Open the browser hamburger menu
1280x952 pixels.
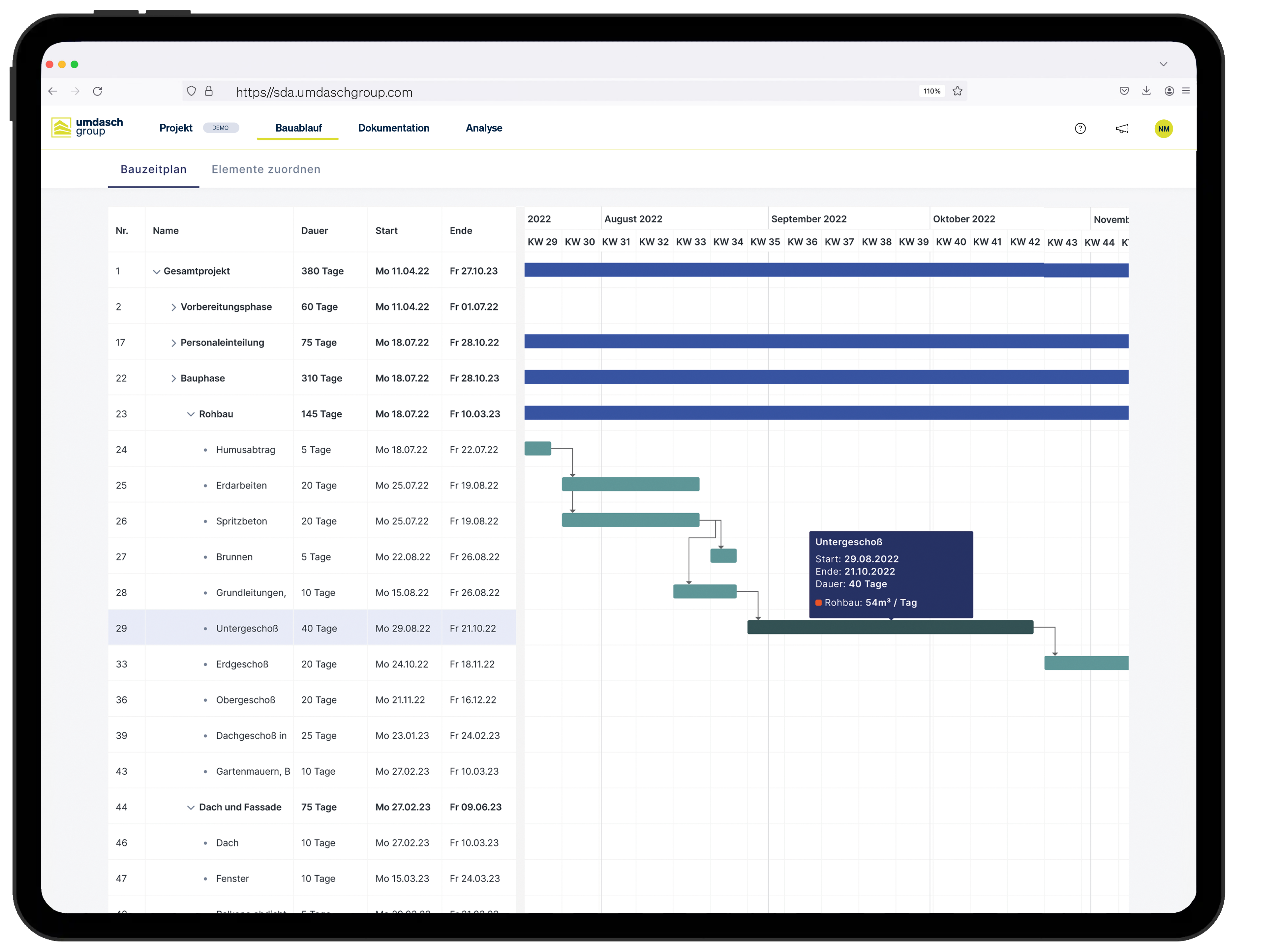(1186, 91)
